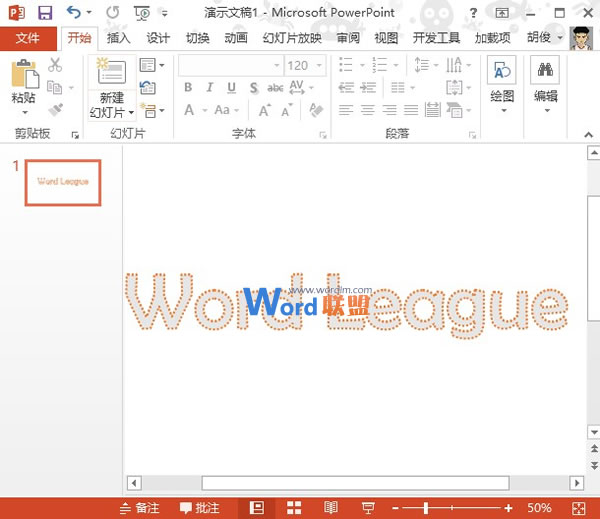Viewport: 600px width, 519px height.
Task: Switch to Transitions (切换) tab
Action: click(x=197, y=38)
